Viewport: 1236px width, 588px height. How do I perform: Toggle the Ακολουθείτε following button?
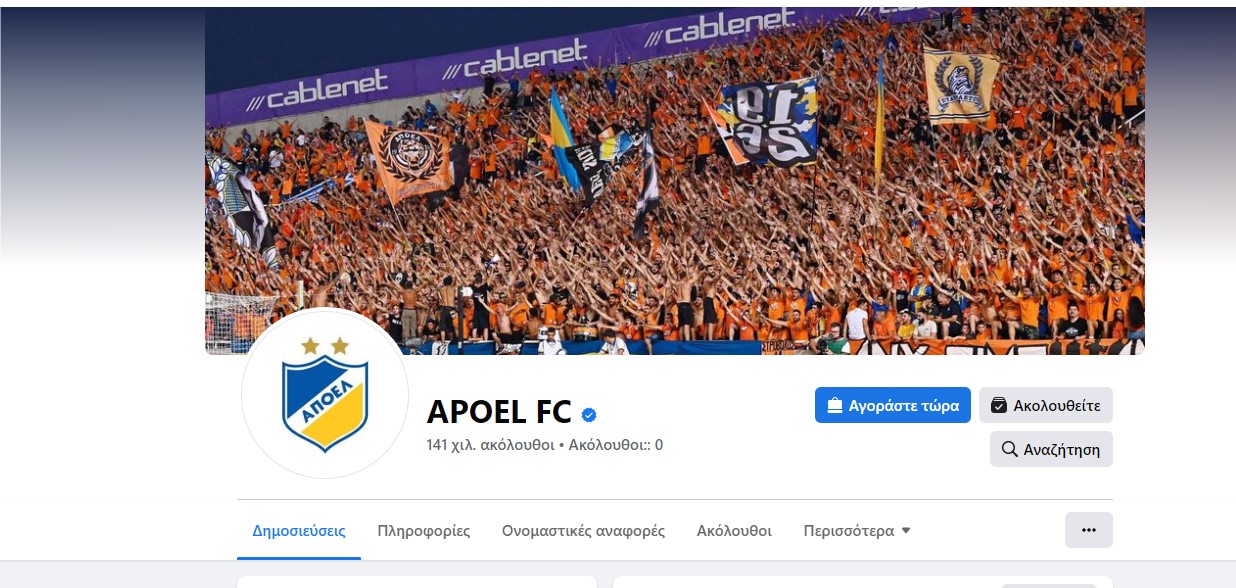click(1046, 405)
